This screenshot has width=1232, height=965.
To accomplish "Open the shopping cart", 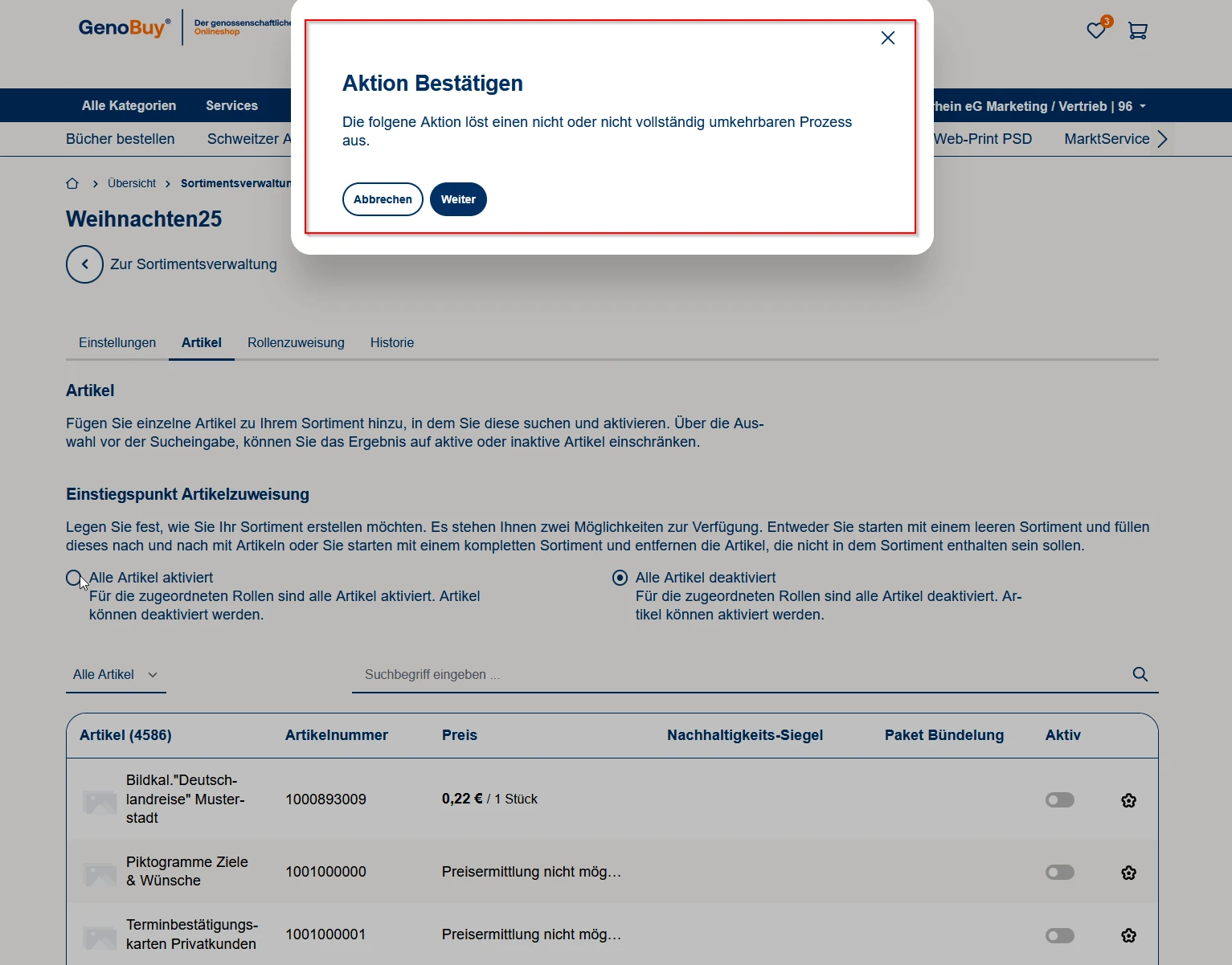I will point(1137,31).
